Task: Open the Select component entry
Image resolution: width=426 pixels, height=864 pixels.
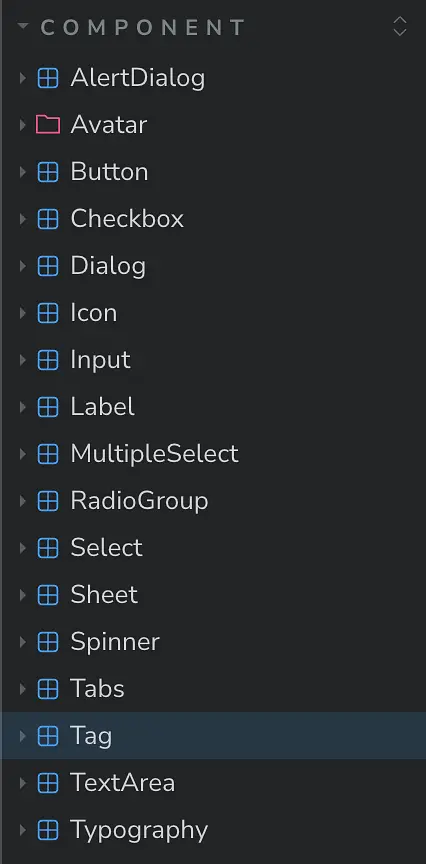Action: pos(106,548)
